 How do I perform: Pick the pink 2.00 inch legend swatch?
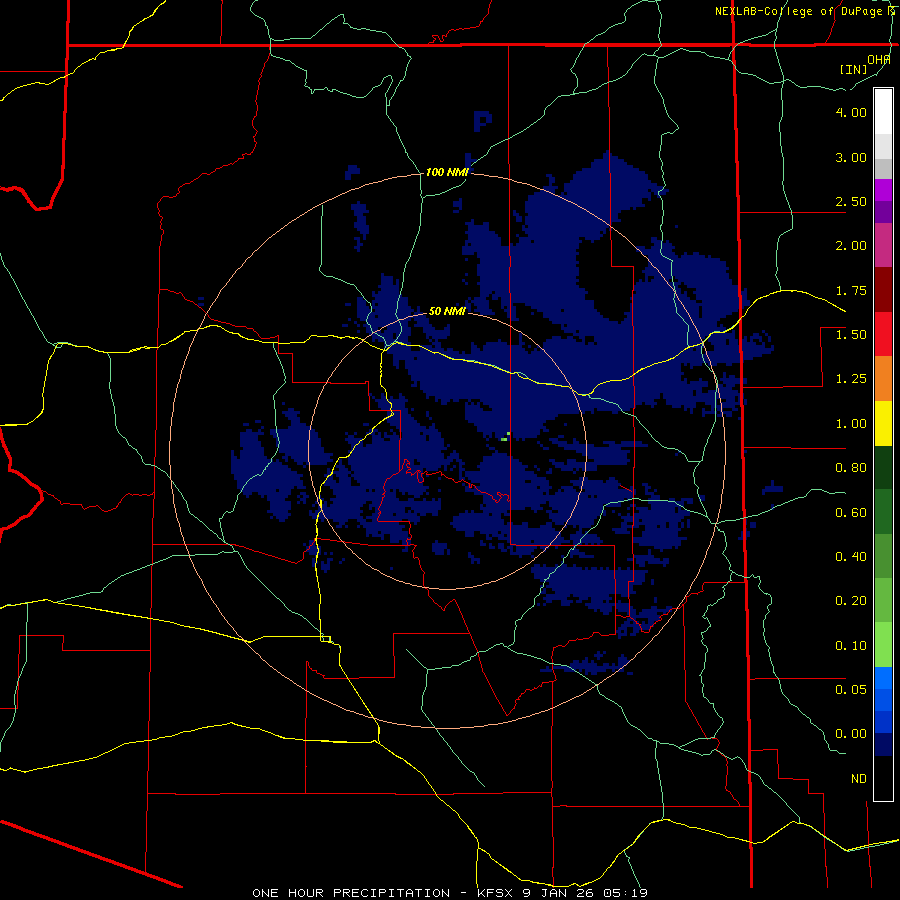click(x=883, y=245)
